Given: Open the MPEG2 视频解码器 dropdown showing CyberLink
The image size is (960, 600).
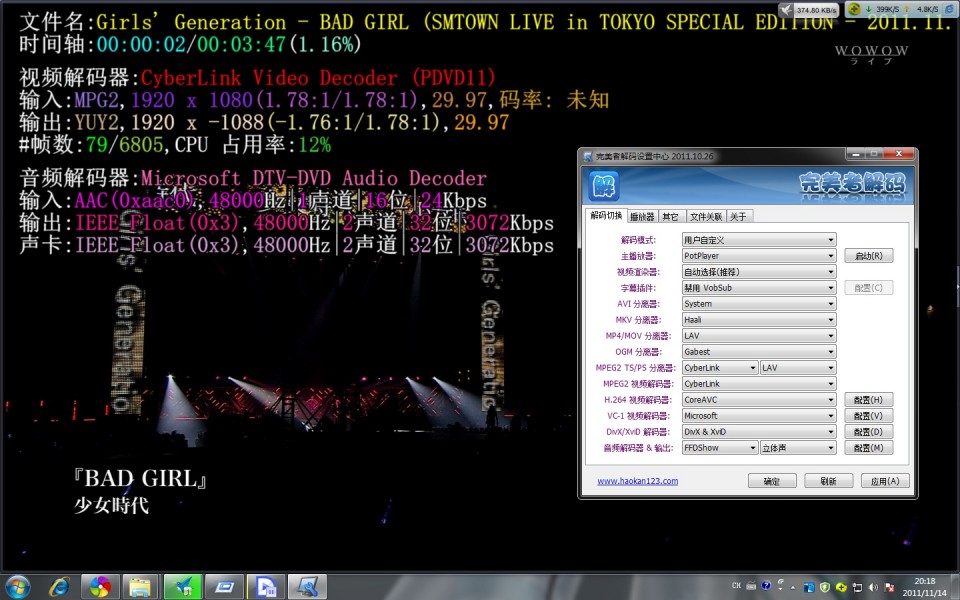Looking at the screenshot, I should click(x=759, y=383).
